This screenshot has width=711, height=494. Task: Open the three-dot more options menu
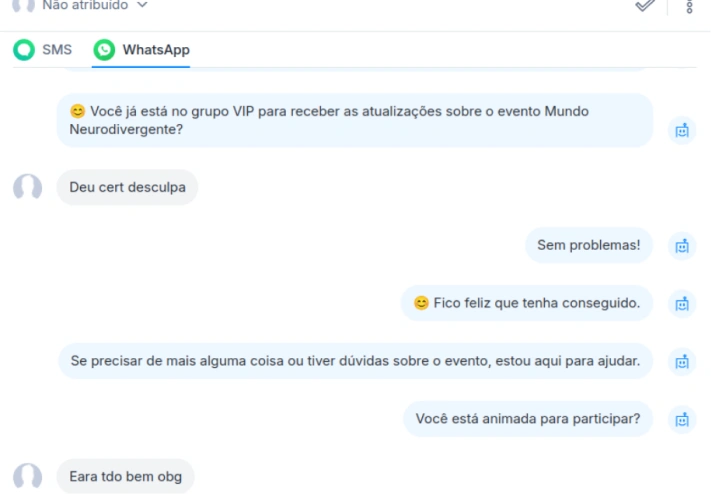[689, 6]
